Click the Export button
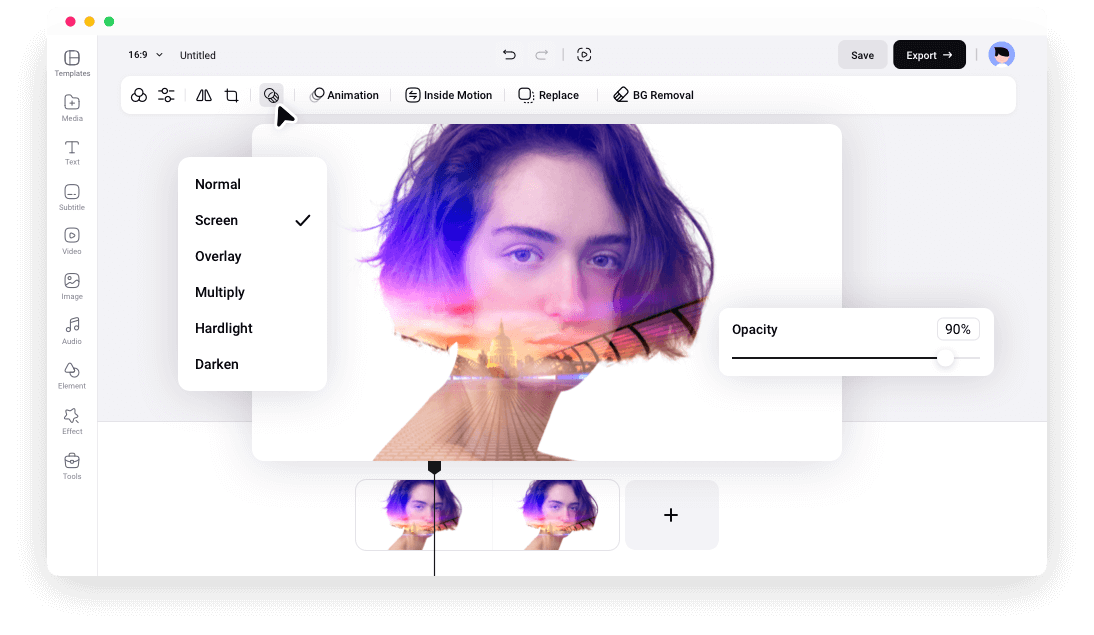Screen dimensions: 1094x635 [929, 55]
